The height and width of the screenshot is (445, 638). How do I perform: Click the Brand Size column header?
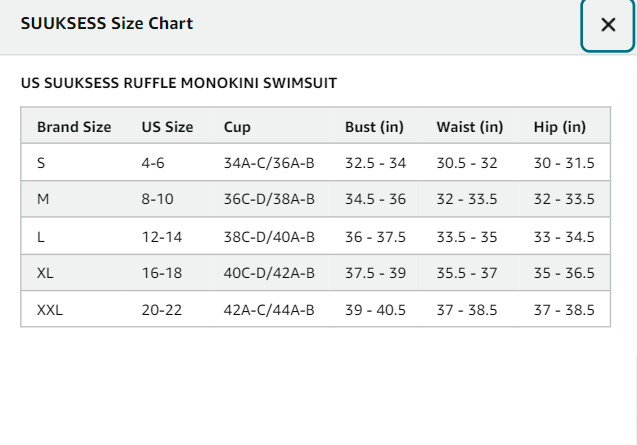tap(74, 127)
